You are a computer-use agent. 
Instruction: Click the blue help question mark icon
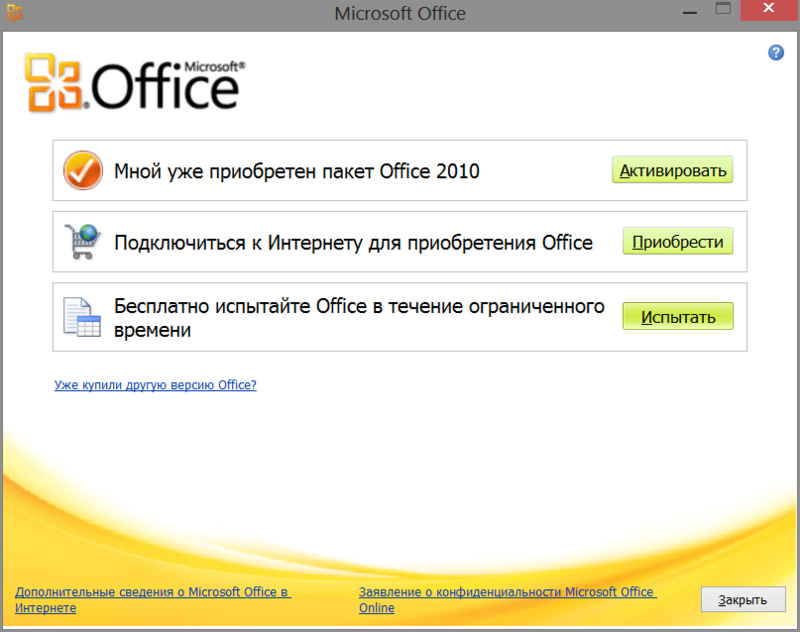point(776,53)
